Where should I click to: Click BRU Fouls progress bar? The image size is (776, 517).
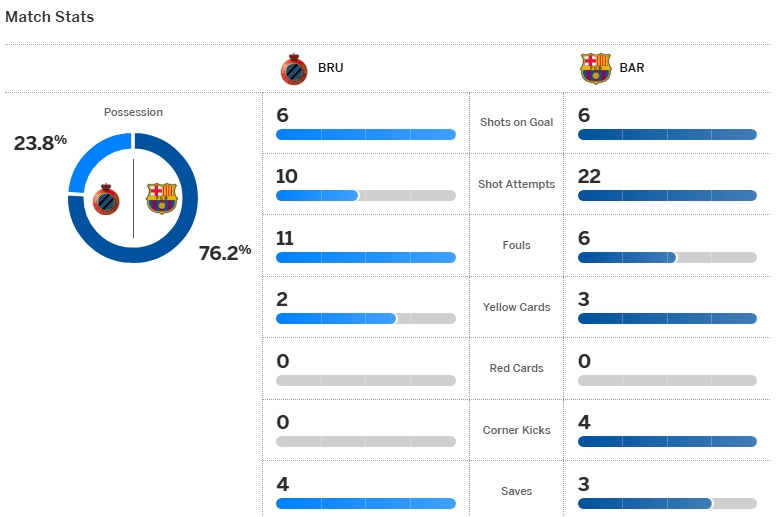pos(365,257)
